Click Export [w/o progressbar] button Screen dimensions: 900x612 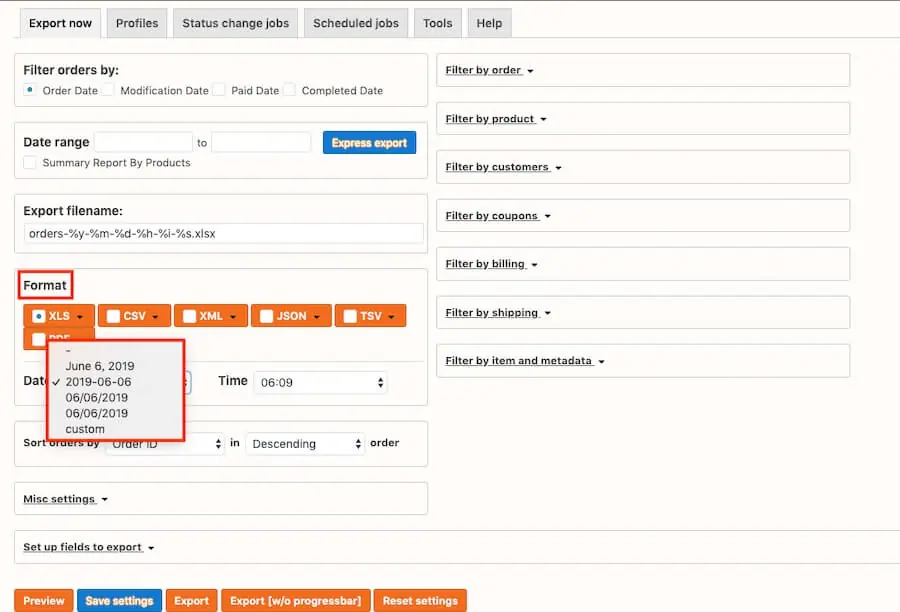tap(296, 601)
